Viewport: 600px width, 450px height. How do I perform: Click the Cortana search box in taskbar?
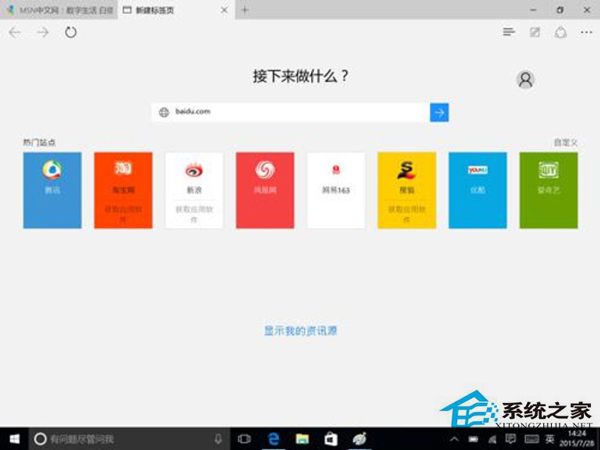click(129, 439)
